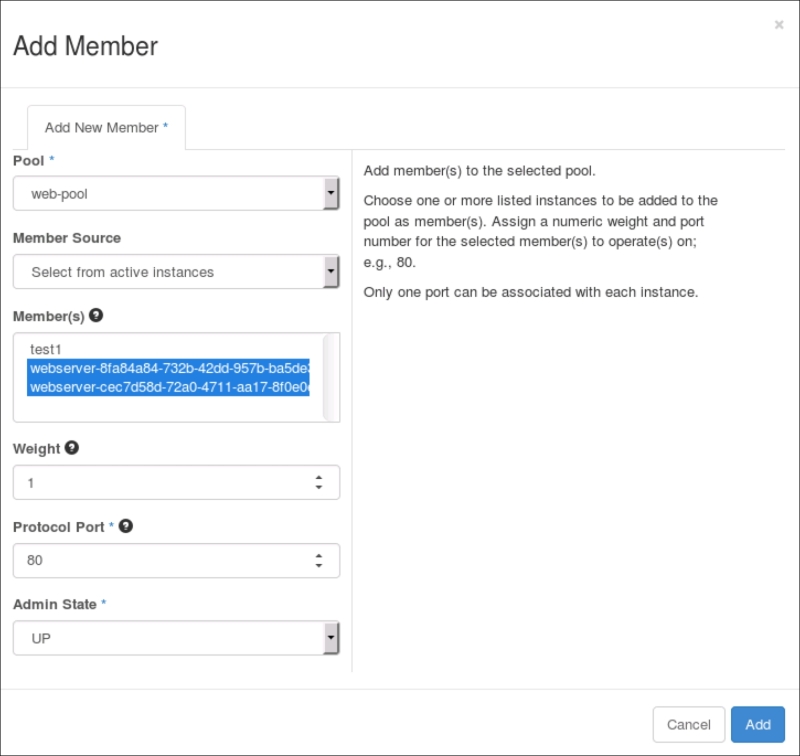
Task: Click the Member(s) list scrollbar
Action: coord(331,377)
